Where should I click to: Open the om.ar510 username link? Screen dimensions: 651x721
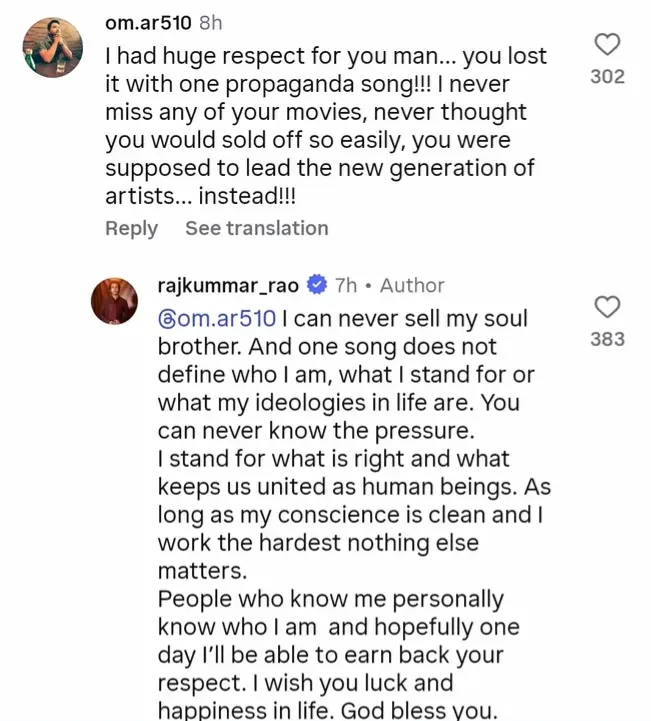coord(148,23)
